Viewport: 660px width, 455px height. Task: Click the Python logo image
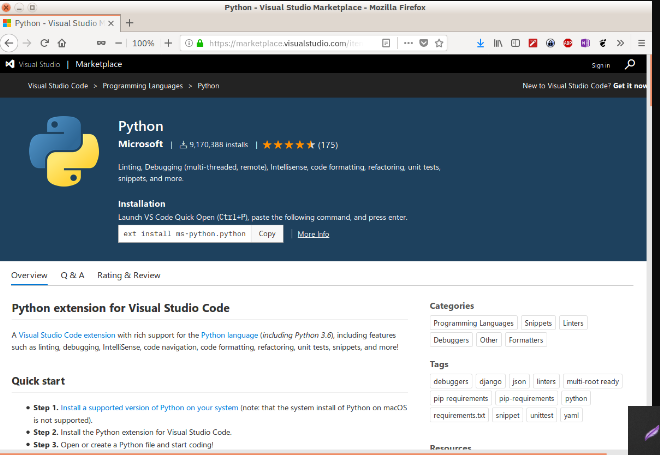click(x=64, y=151)
